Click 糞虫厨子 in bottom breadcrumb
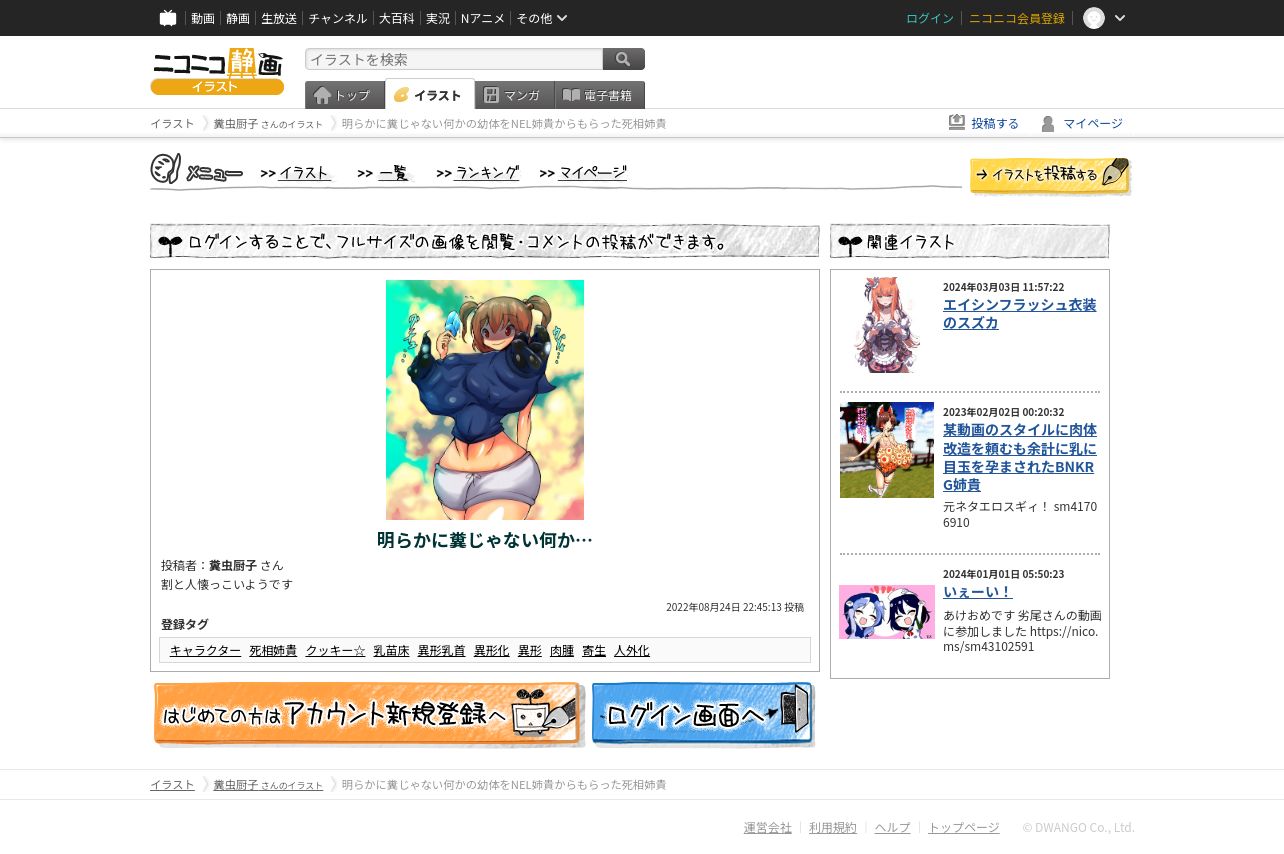This screenshot has height=854, width=1284. [x=235, y=784]
